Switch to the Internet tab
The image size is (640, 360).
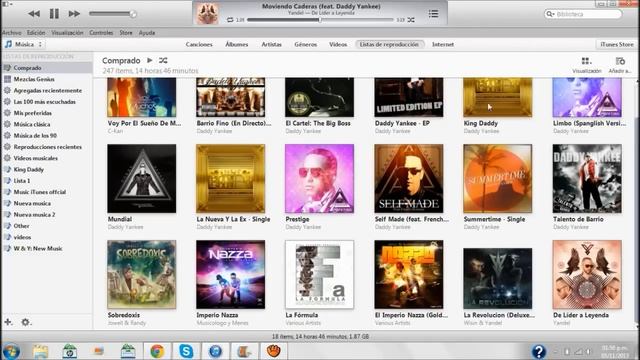pyautogui.click(x=443, y=44)
